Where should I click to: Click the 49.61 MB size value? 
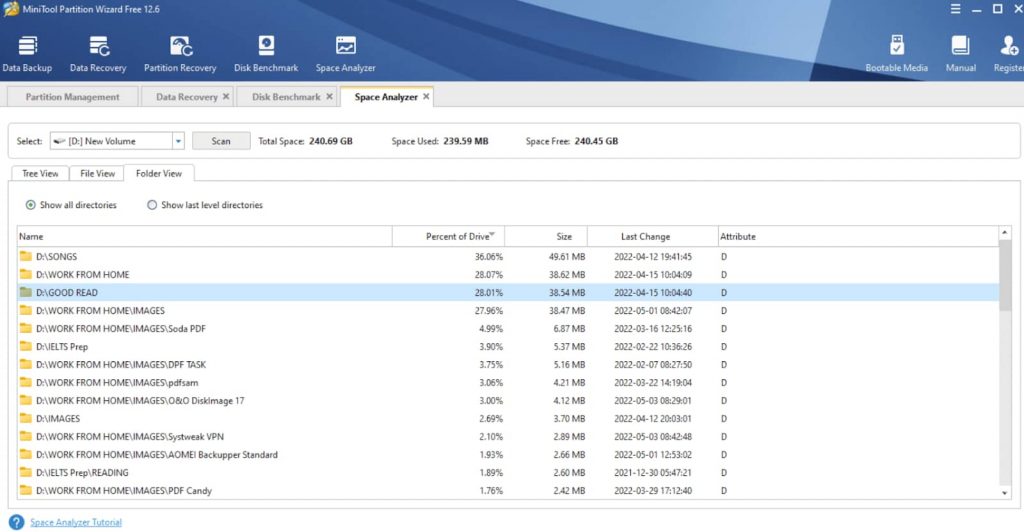tap(567, 257)
